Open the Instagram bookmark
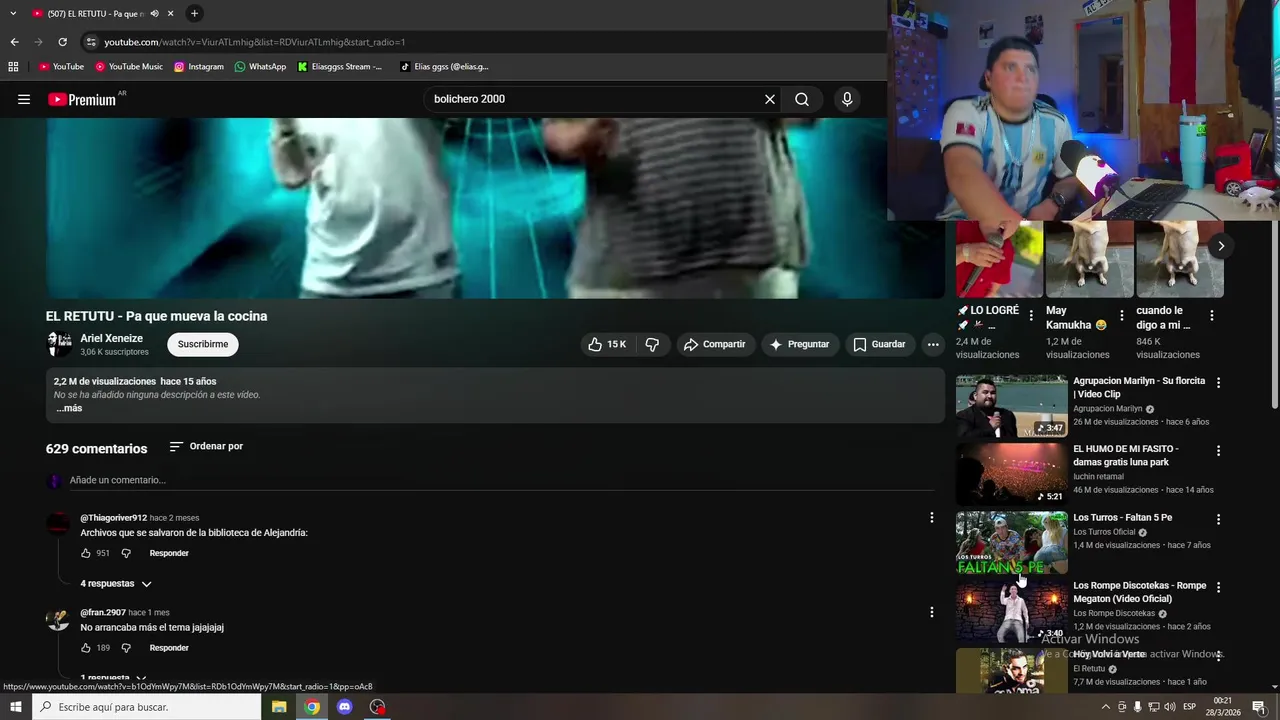 pos(199,67)
